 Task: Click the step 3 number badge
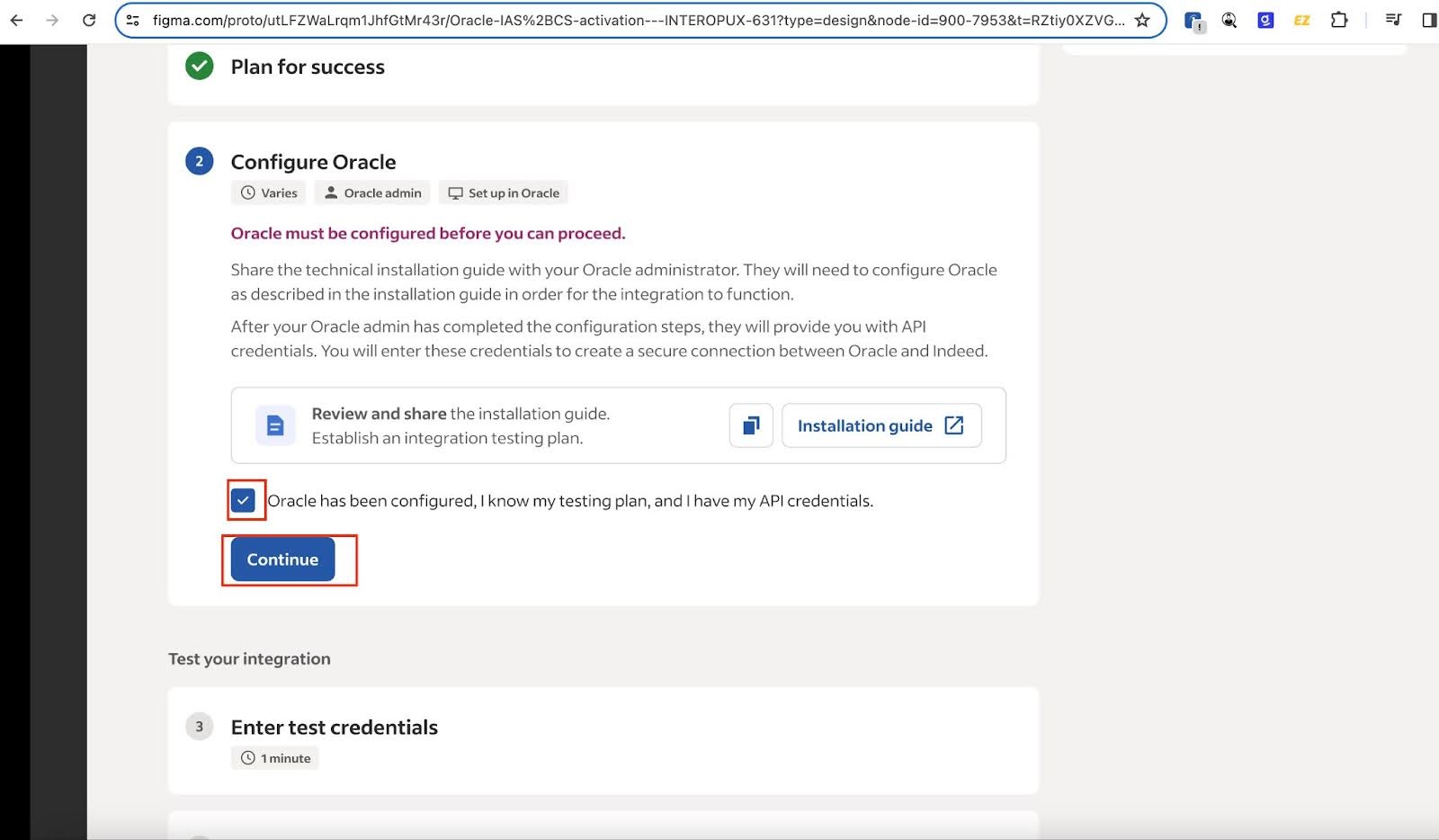(x=199, y=727)
